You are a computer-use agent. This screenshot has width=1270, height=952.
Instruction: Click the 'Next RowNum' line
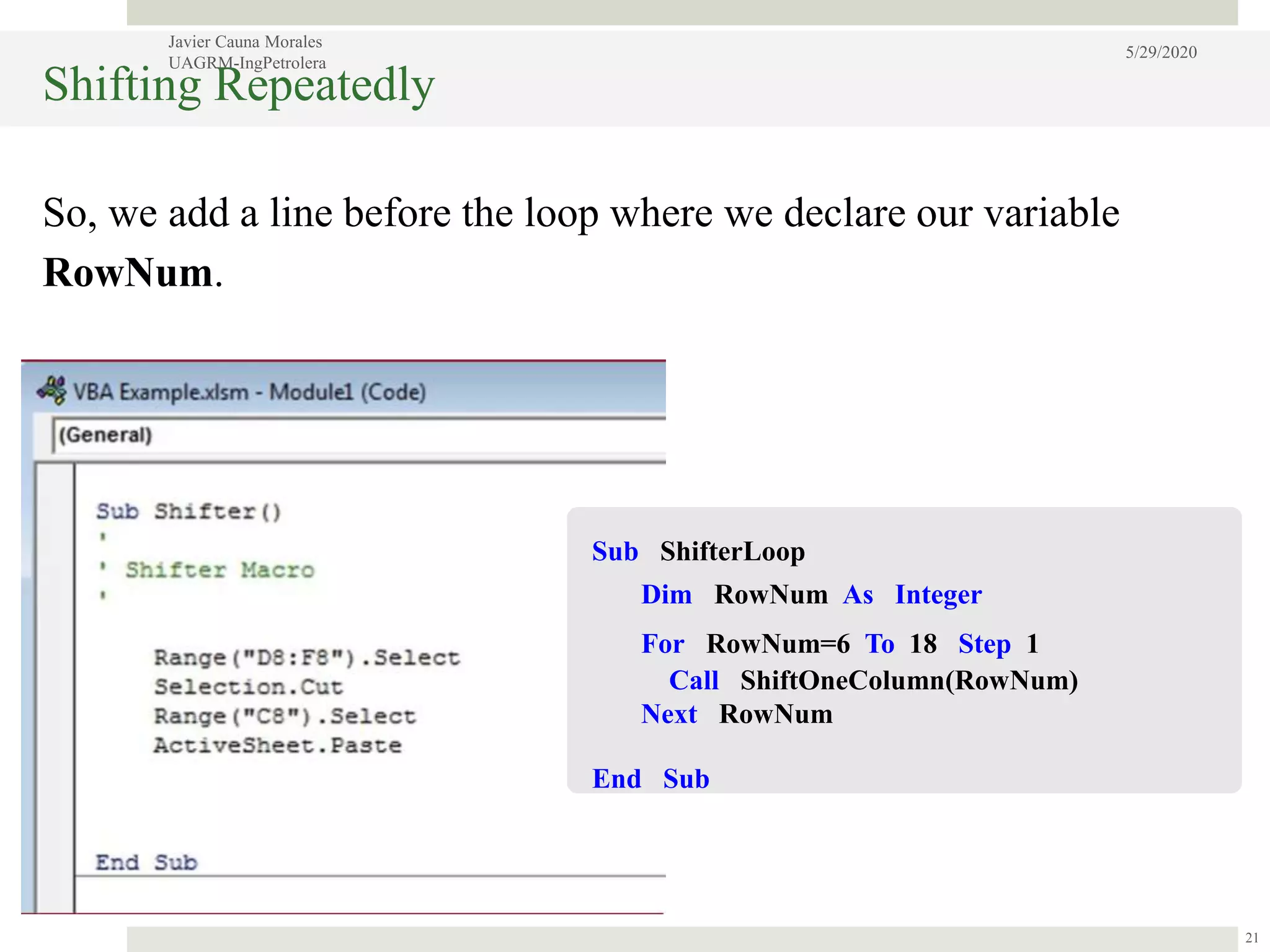(x=737, y=714)
